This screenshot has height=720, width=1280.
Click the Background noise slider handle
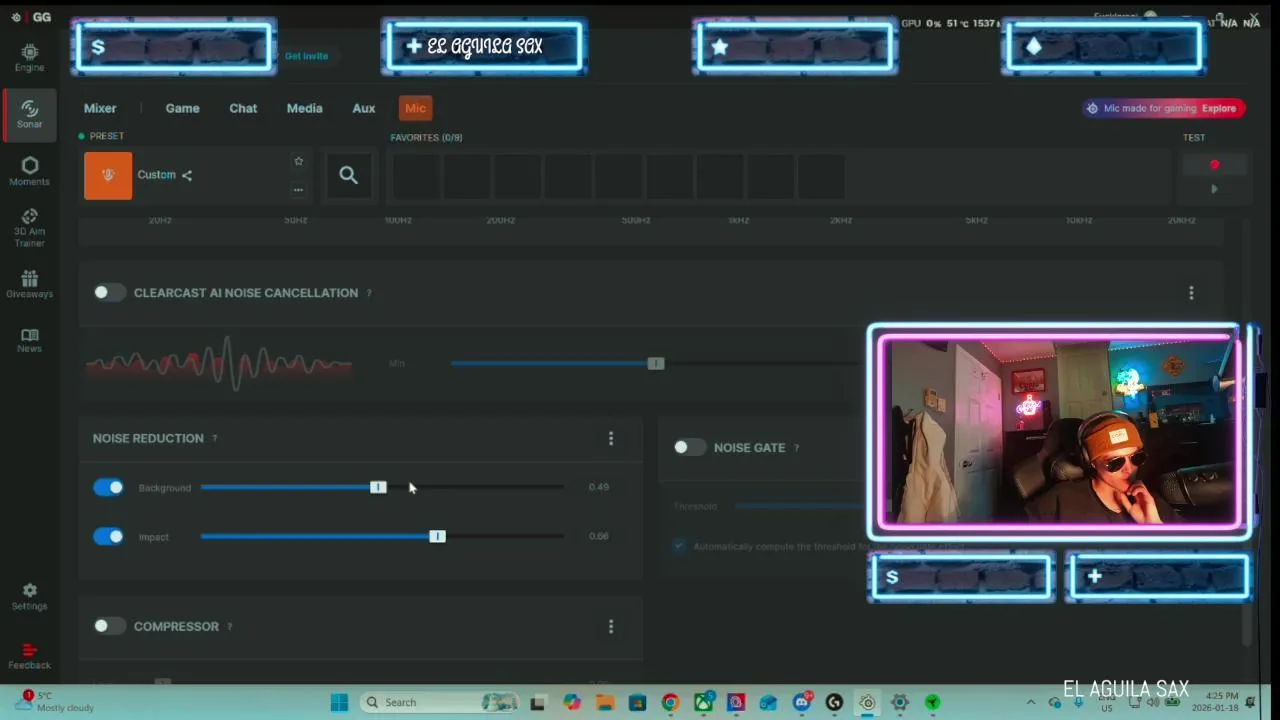click(378, 487)
